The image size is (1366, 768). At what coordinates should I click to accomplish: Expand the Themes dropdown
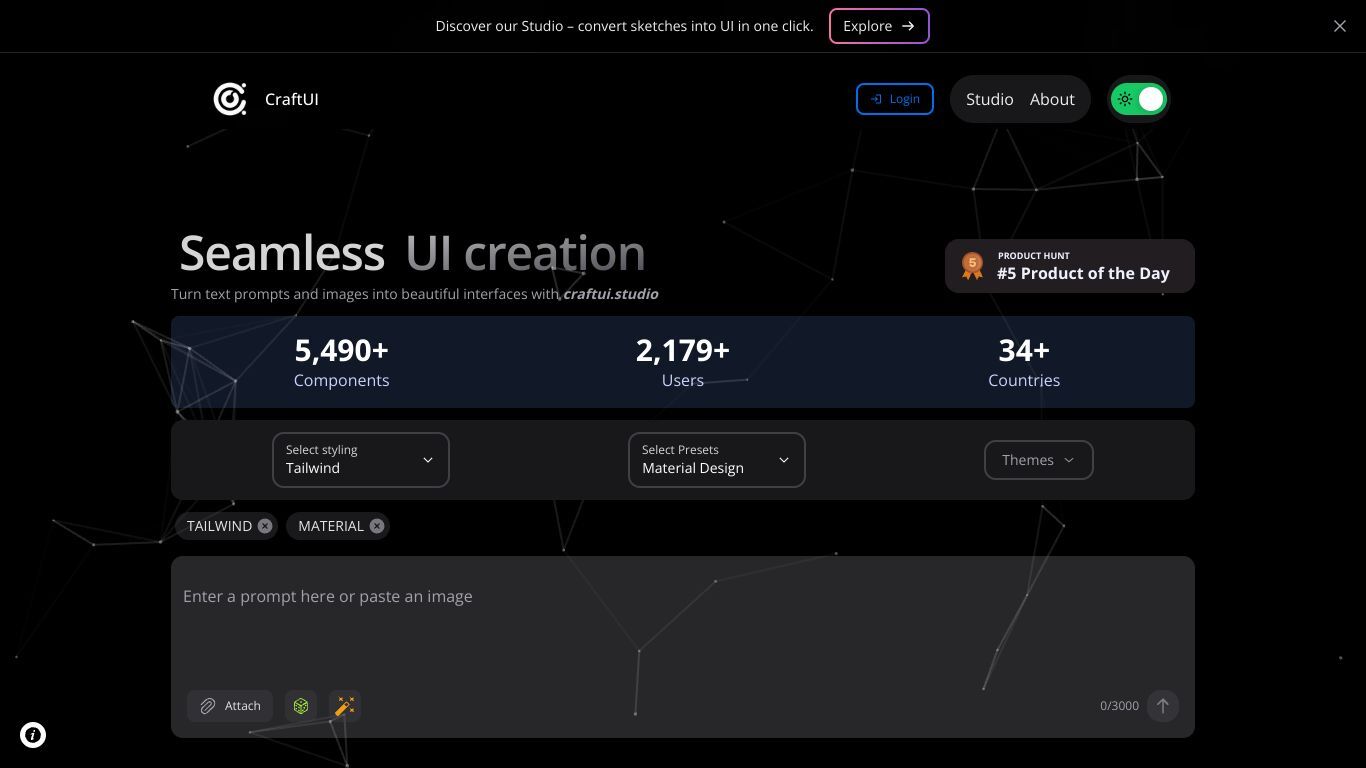coord(1039,460)
